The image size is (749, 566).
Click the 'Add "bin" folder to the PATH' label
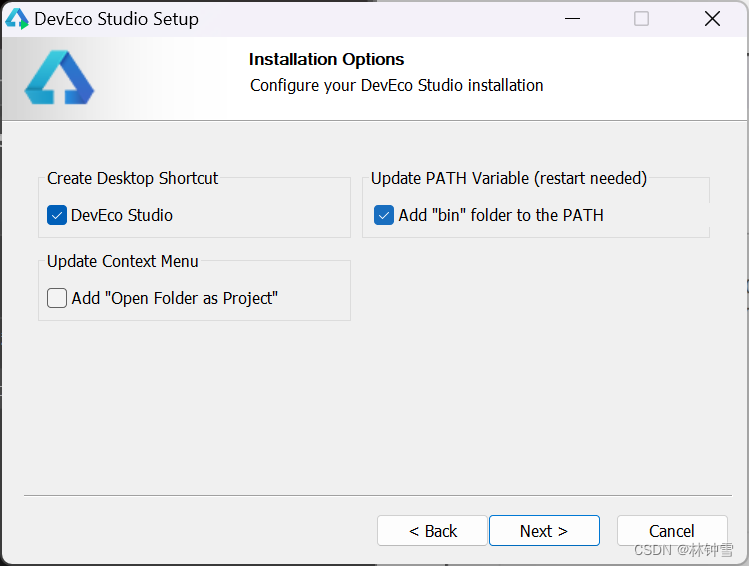tap(501, 215)
